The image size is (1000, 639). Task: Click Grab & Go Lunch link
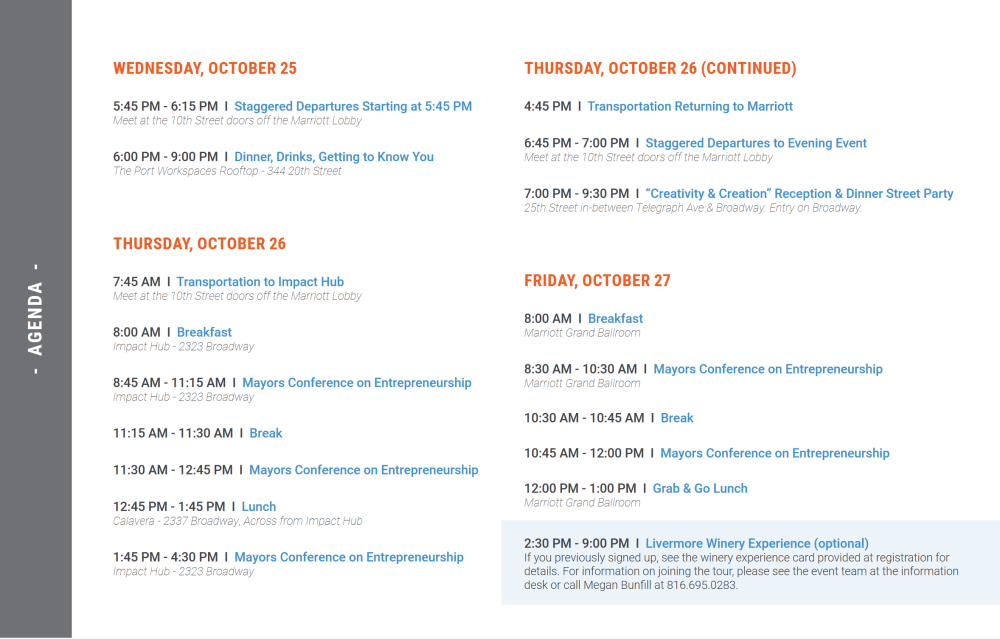[x=700, y=488]
